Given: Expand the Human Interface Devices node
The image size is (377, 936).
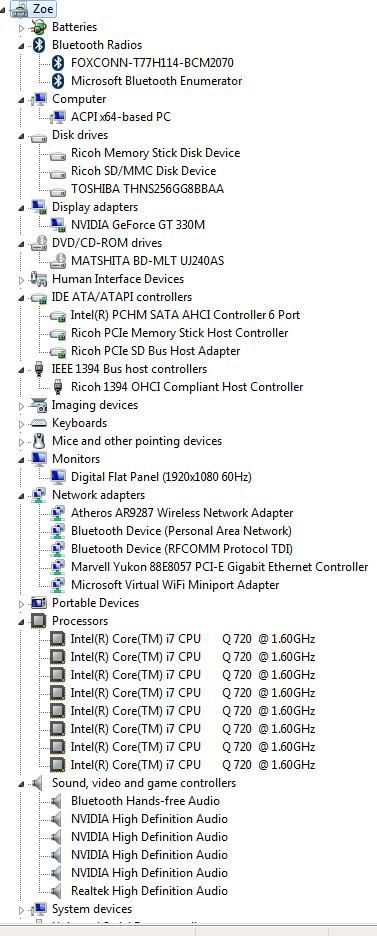Looking at the screenshot, I should point(21,279).
